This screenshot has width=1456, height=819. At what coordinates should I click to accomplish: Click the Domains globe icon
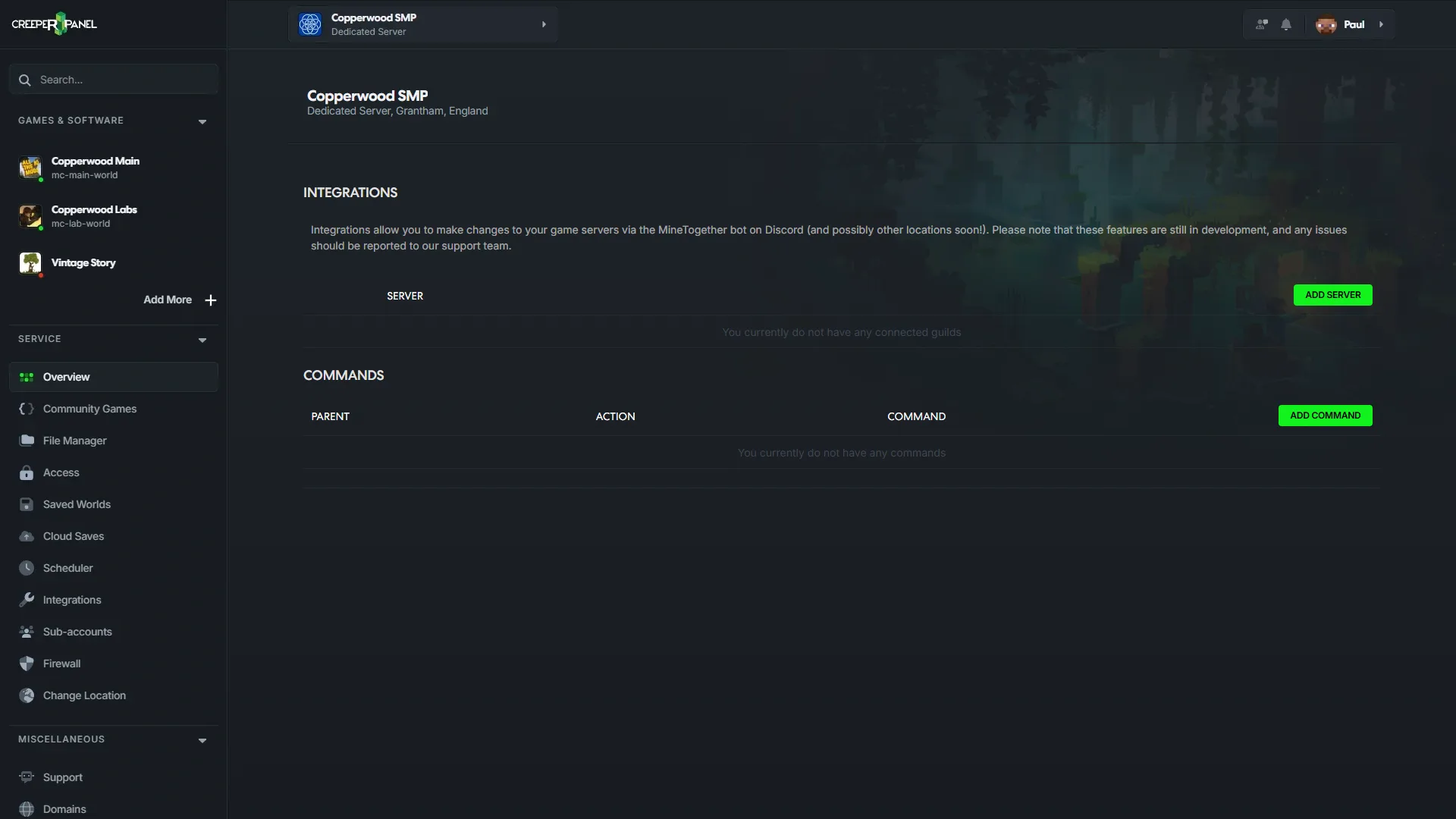(x=27, y=809)
